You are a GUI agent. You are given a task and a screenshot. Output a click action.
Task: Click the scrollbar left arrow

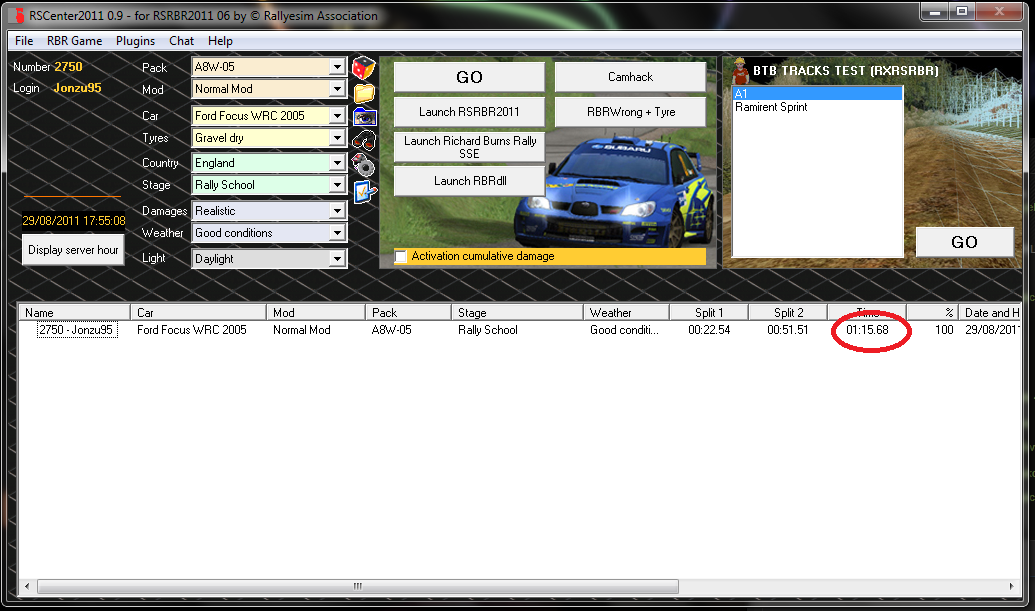(x=27, y=586)
